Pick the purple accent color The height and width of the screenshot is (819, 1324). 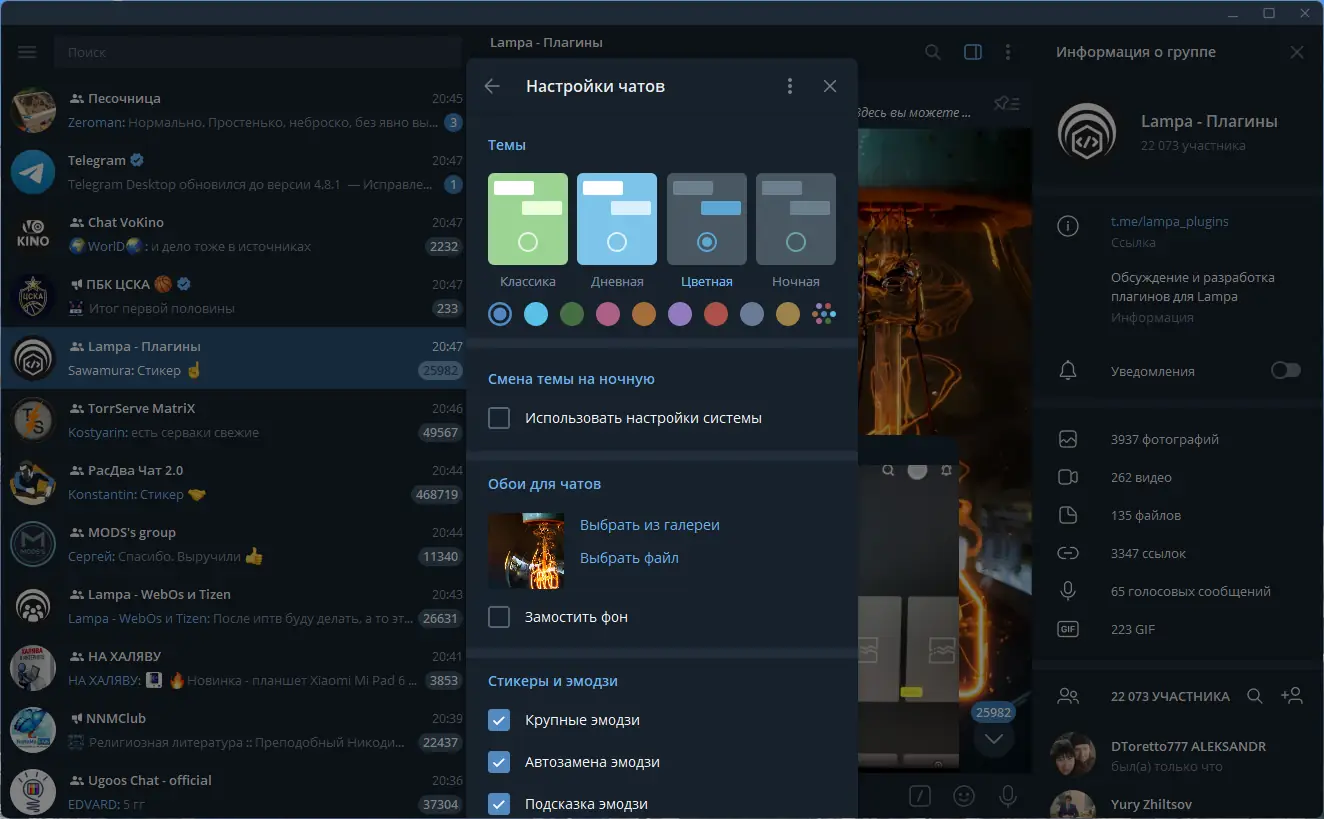[680, 314]
